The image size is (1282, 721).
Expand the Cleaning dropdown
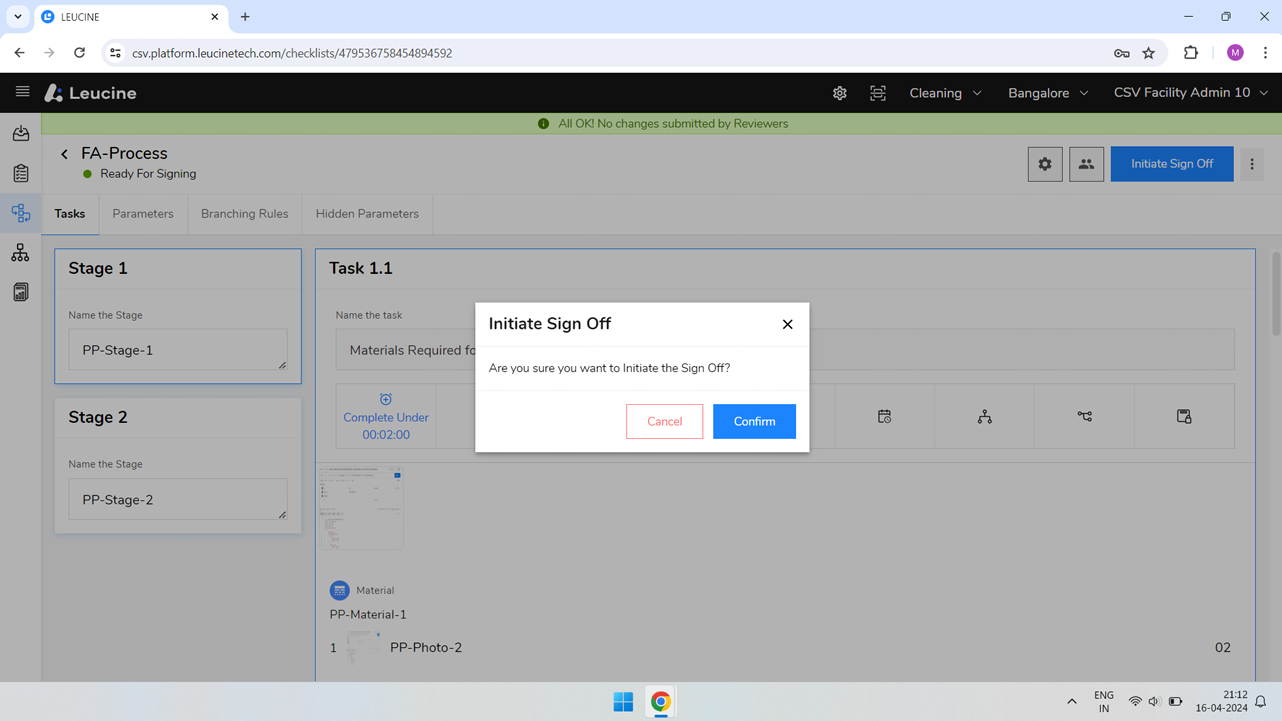click(945, 93)
